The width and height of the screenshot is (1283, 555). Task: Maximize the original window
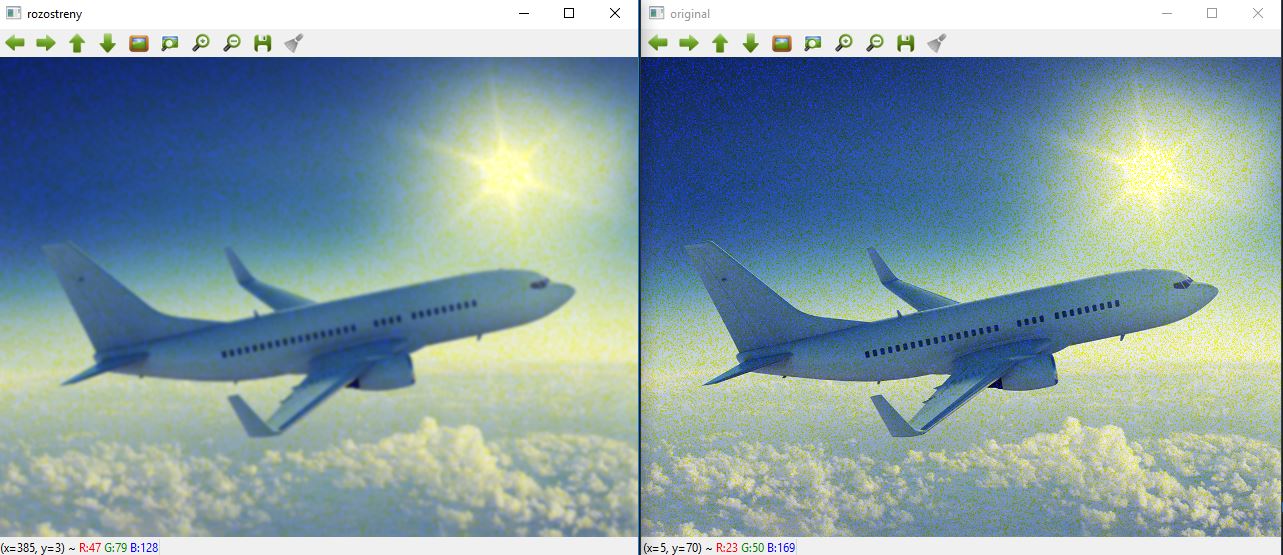[1212, 13]
